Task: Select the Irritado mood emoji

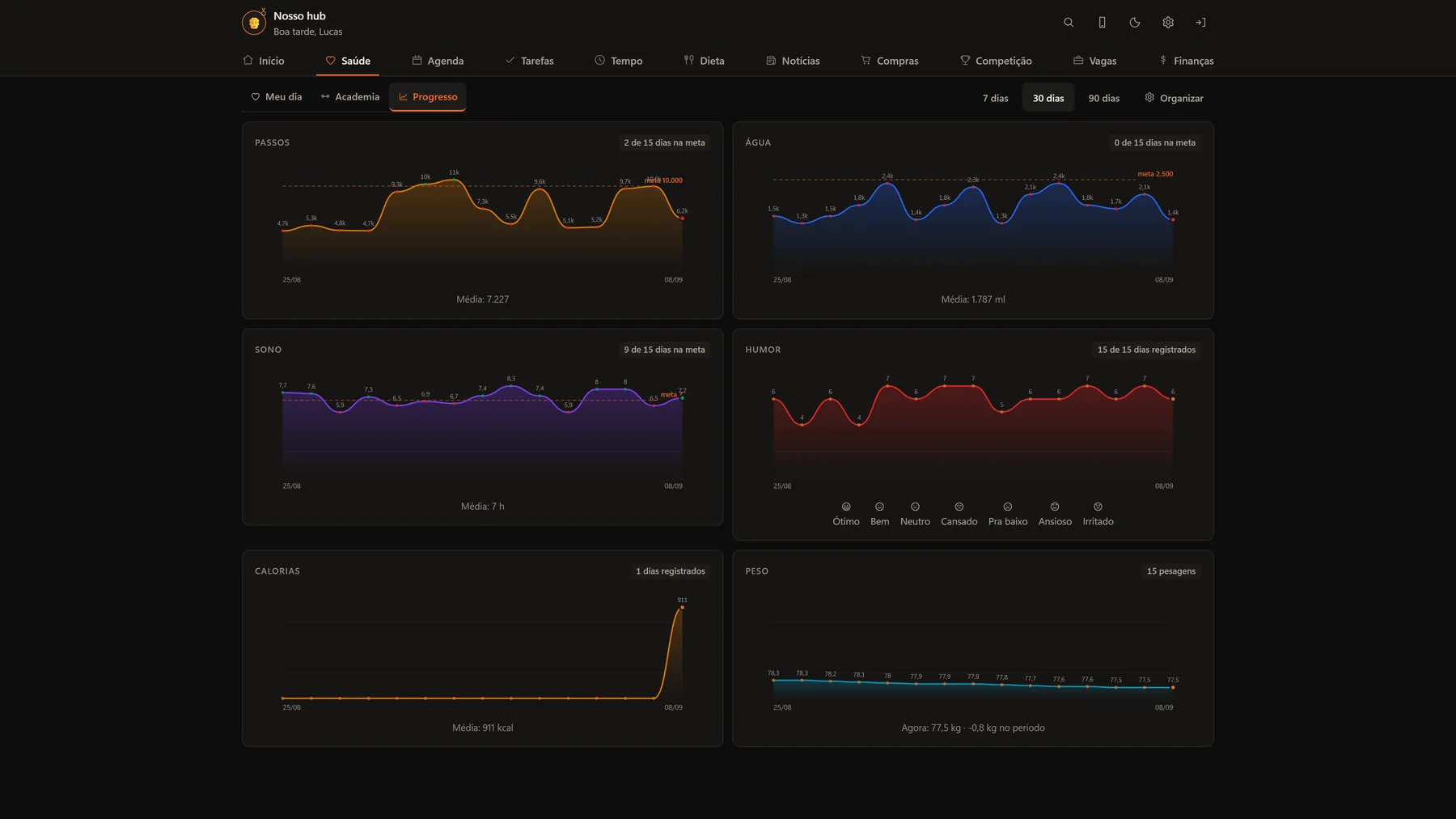Action: point(1098,507)
